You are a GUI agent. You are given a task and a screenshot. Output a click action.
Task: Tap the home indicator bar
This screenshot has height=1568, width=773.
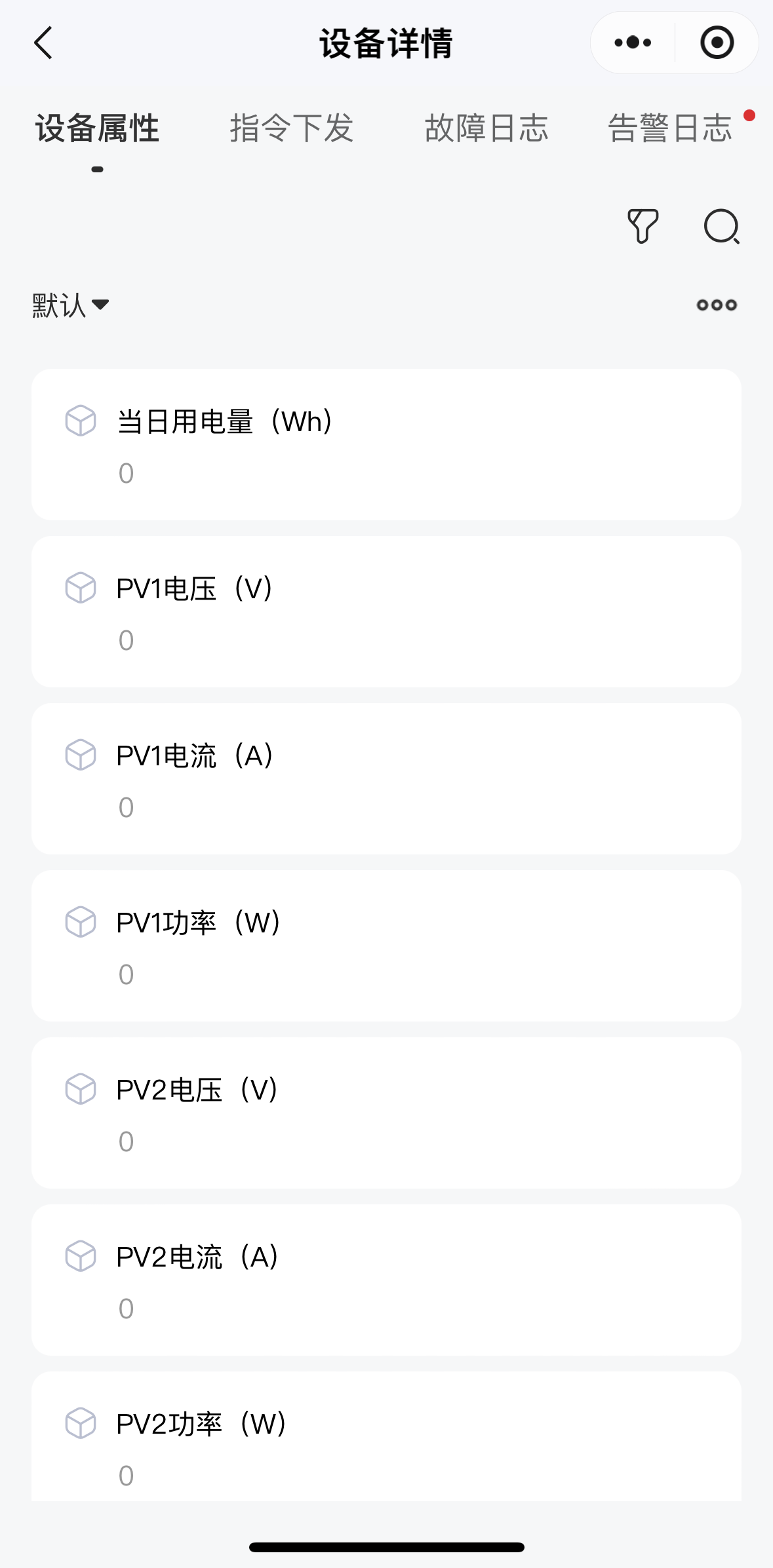pos(386,1547)
